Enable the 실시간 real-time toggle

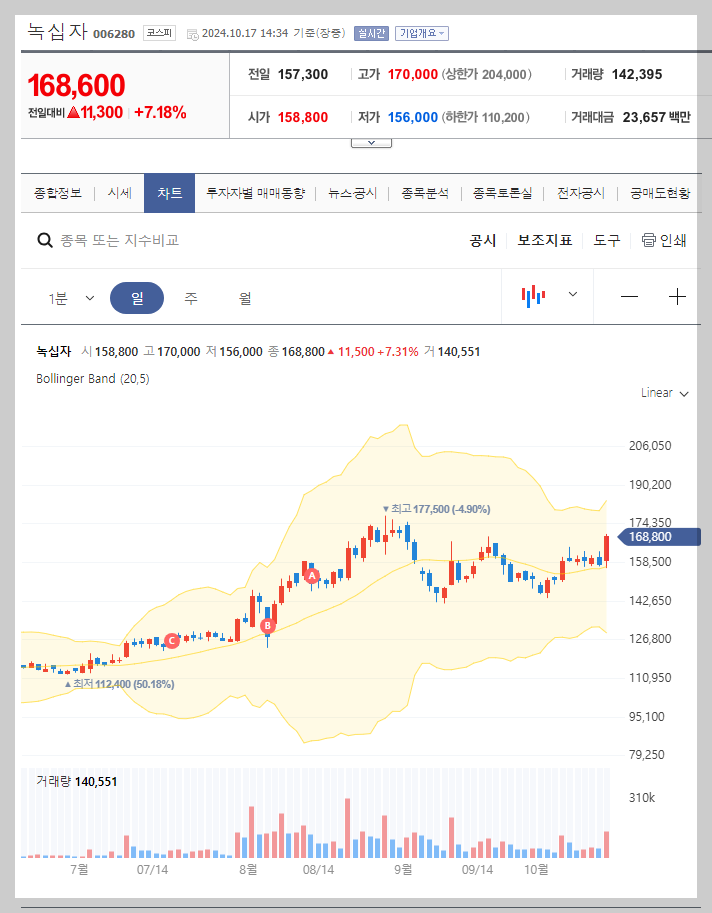(370, 33)
